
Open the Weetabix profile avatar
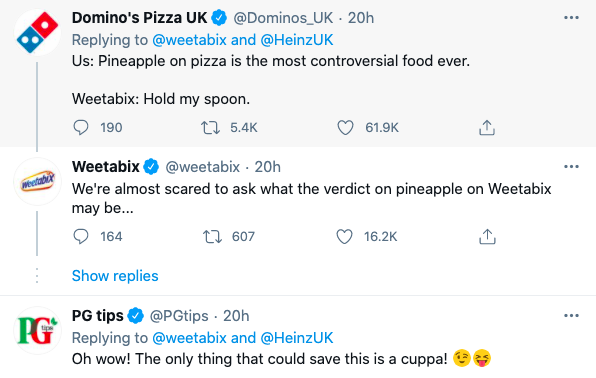click(x=37, y=182)
